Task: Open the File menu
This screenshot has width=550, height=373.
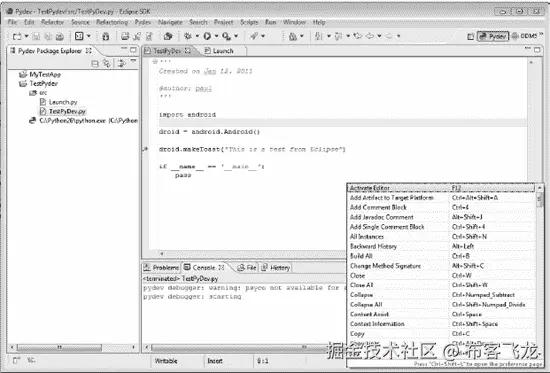Action: [12, 22]
